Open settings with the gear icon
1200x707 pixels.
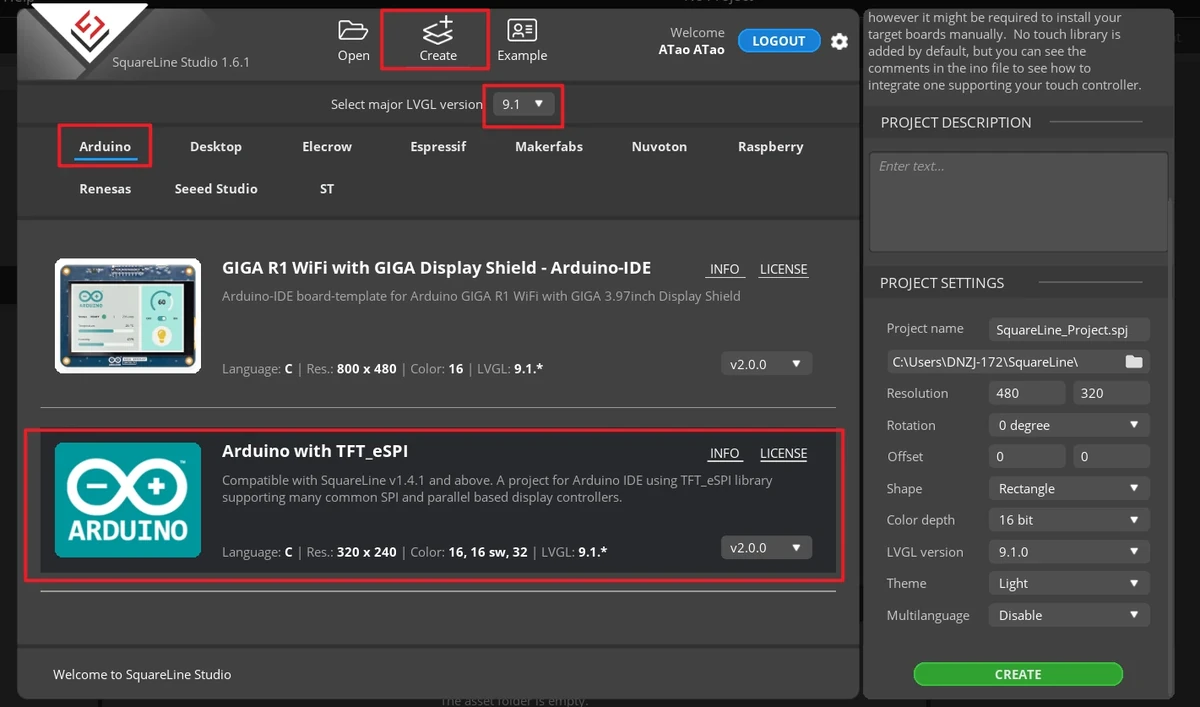point(839,41)
